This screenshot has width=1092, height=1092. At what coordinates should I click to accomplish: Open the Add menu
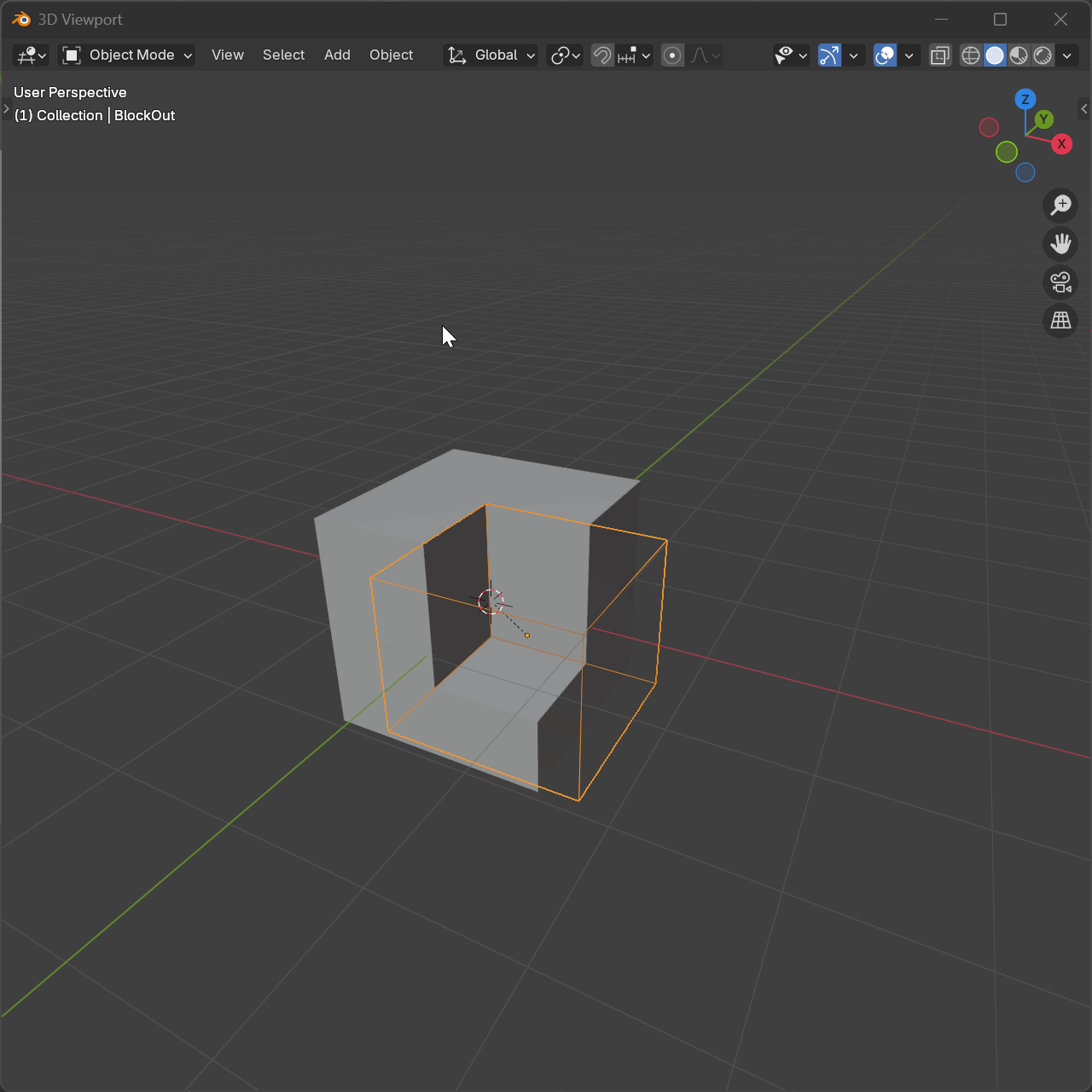click(337, 55)
